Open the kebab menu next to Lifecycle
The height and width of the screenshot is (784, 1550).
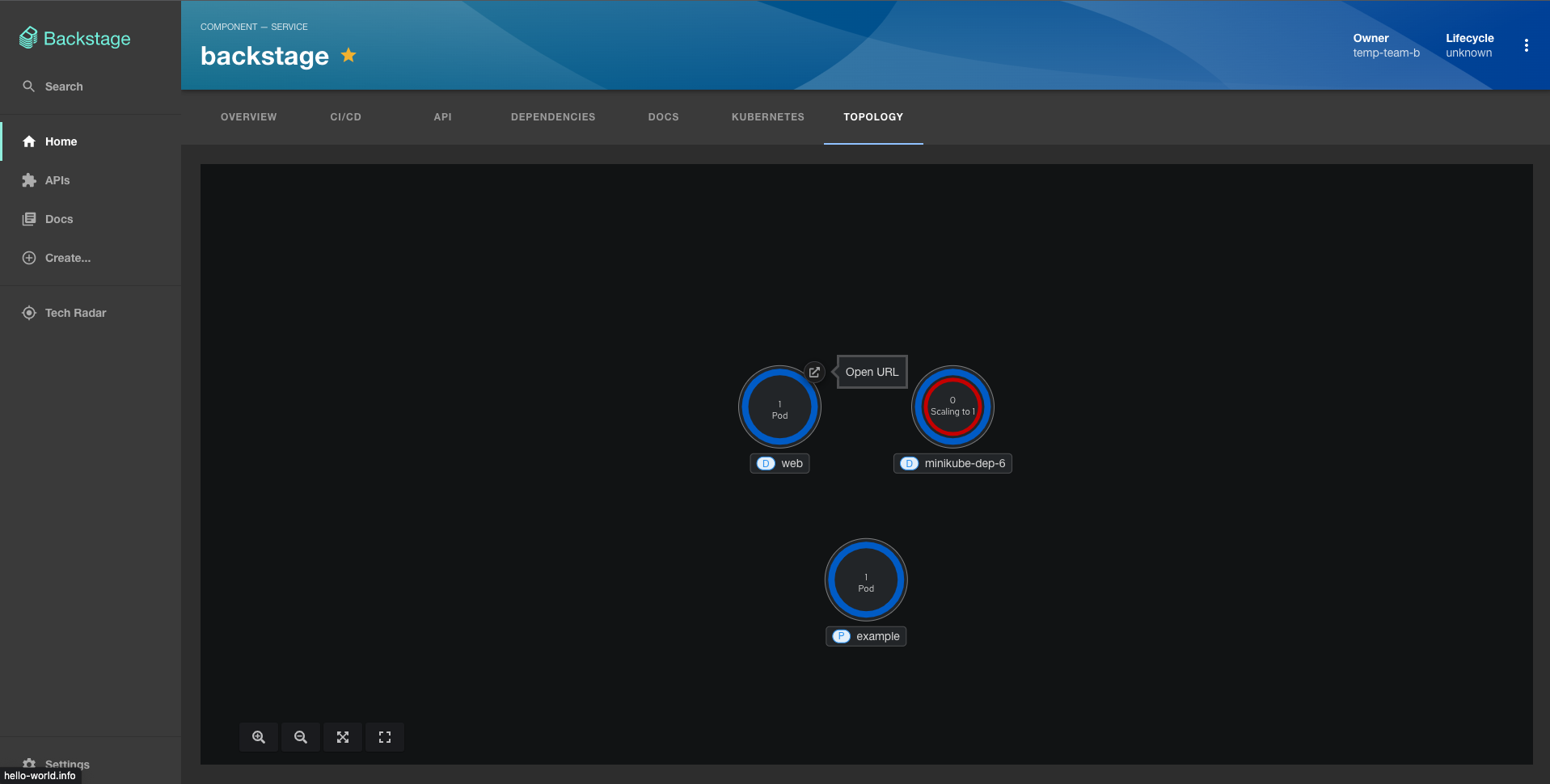[x=1527, y=44]
